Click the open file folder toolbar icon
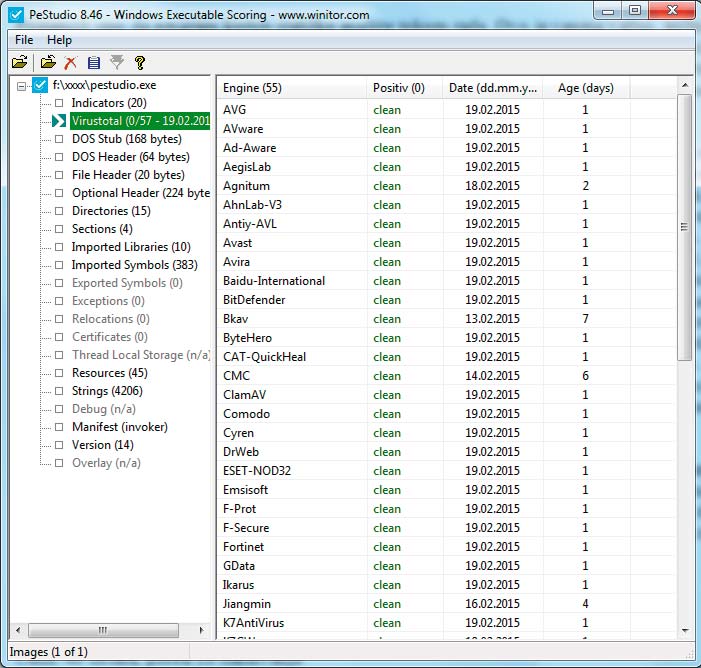The width and height of the screenshot is (701, 668). tap(19, 62)
